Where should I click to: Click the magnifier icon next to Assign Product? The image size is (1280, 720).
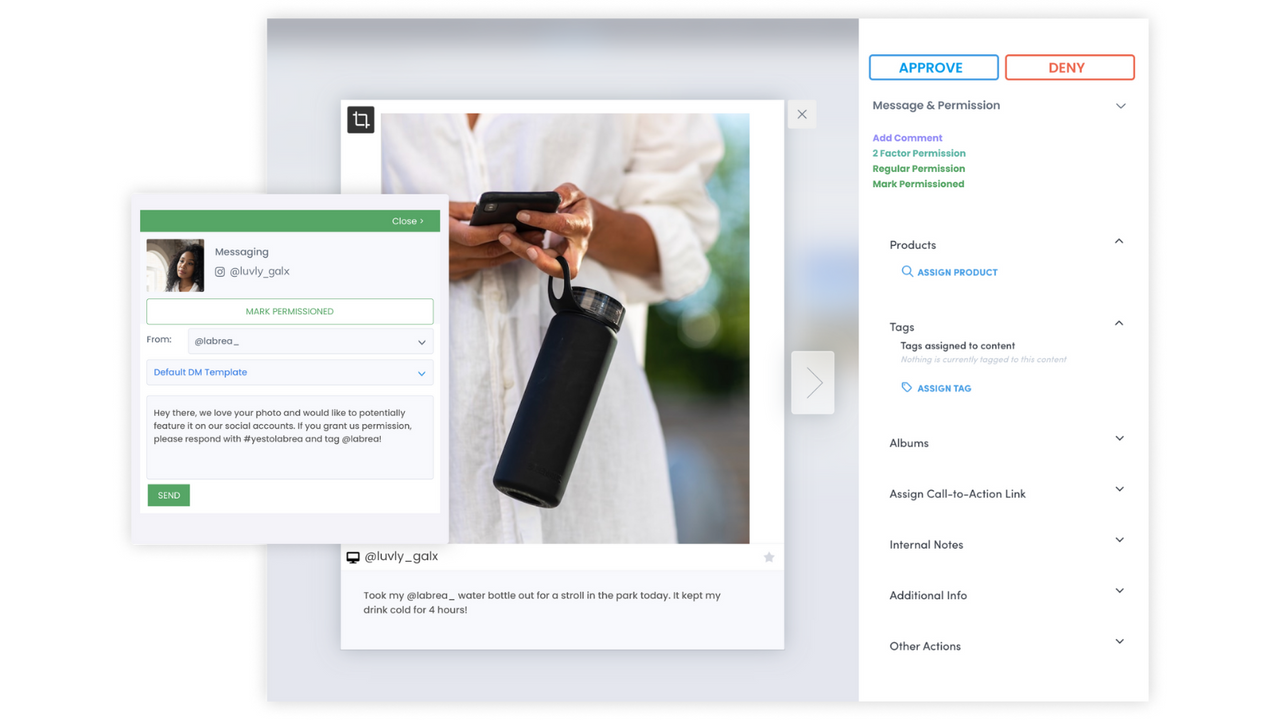pyautogui.click(x=907, y=271)
